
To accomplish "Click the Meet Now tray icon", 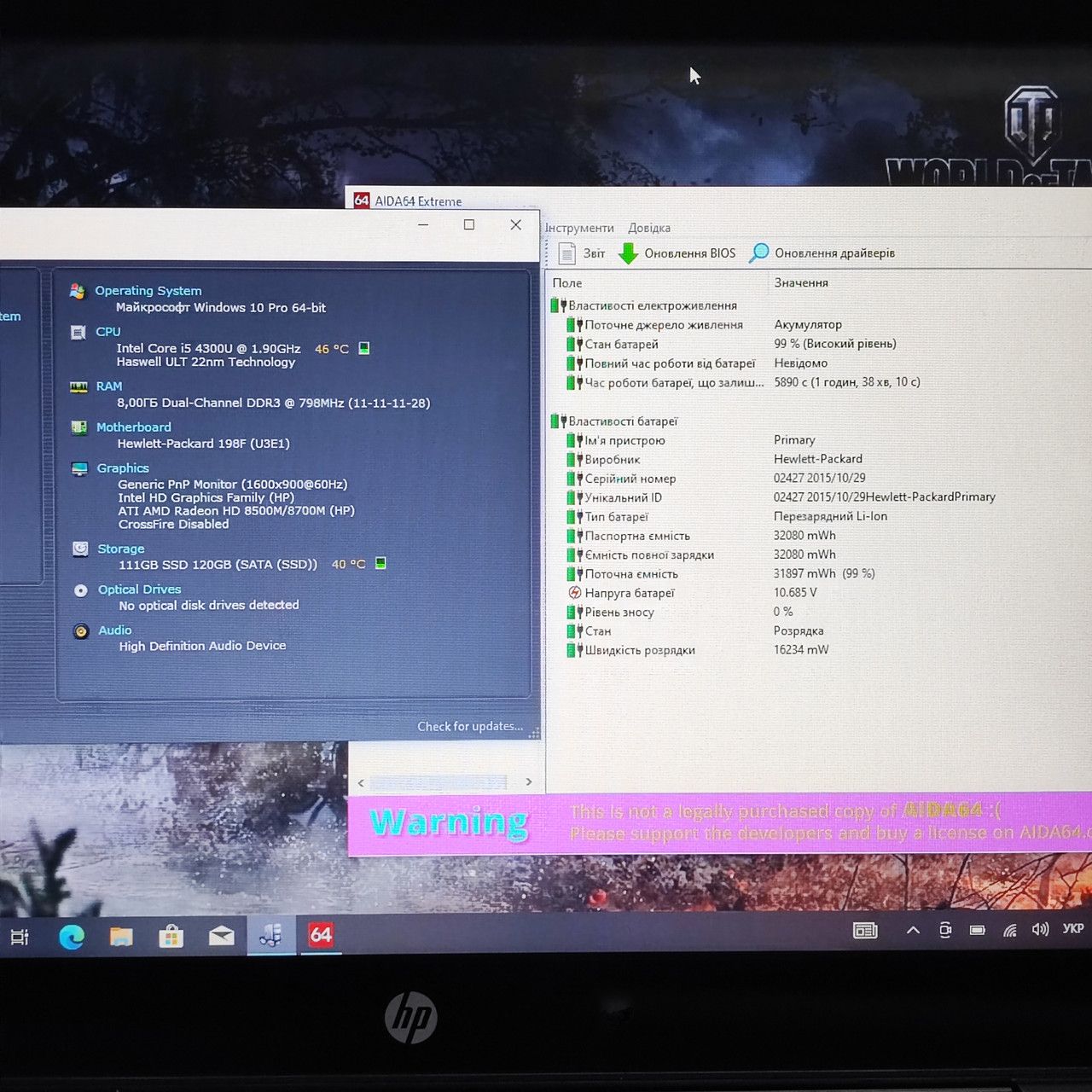I will click(945, 930).
